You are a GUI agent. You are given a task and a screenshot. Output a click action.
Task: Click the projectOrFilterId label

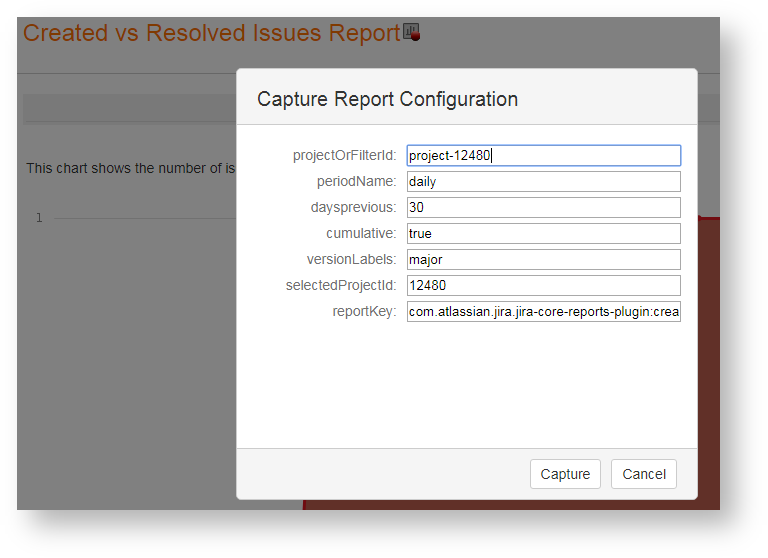point(344,155)
